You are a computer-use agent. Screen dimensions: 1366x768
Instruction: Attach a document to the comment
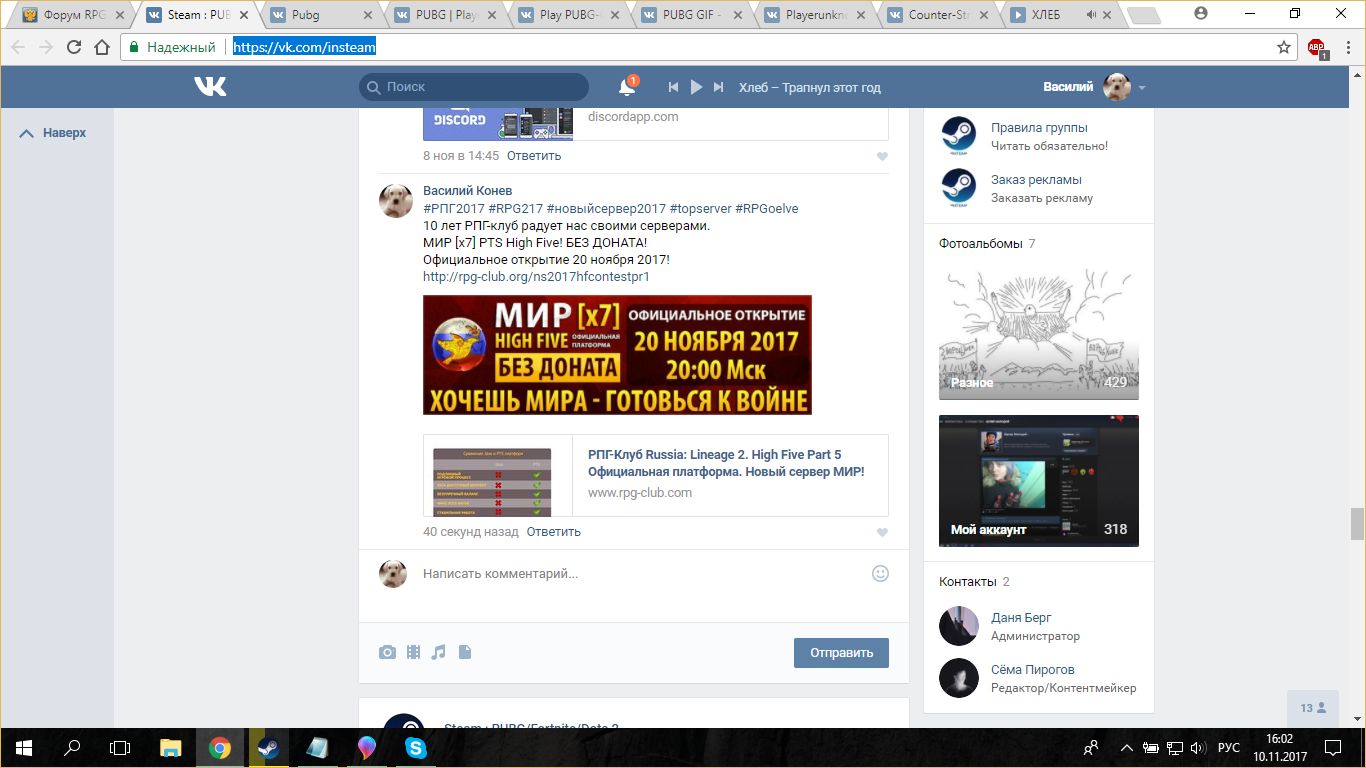464,653
